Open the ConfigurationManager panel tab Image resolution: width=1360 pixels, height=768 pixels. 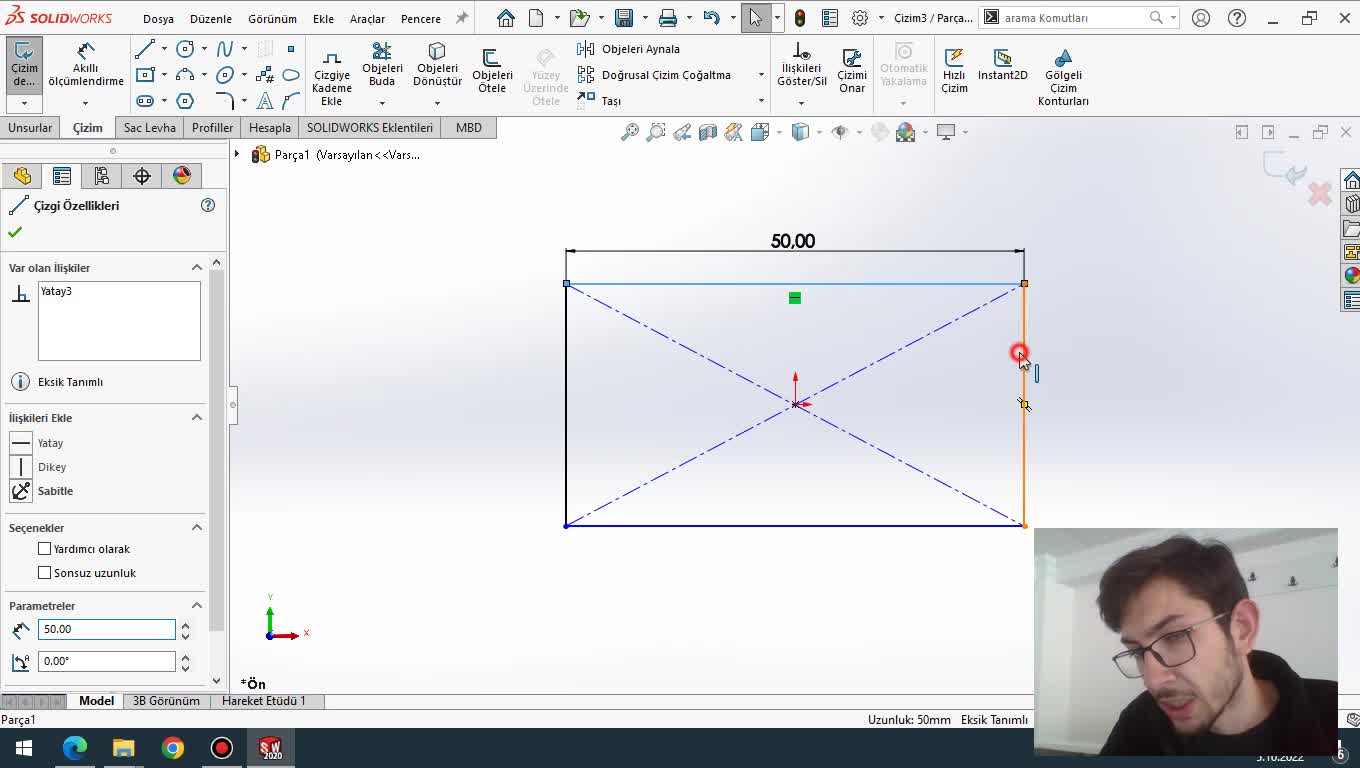coord(102,176)
